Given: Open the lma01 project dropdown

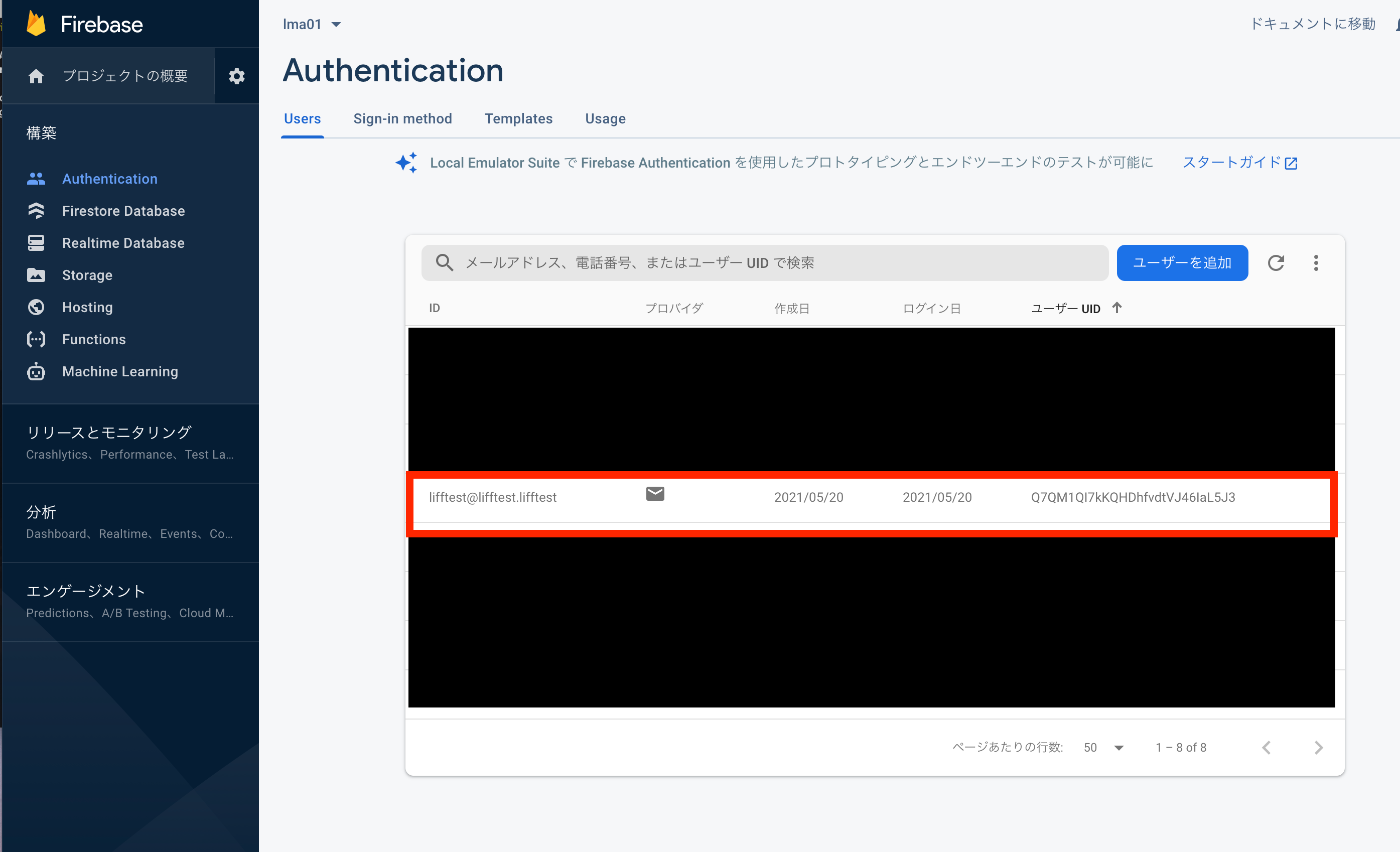Looking at the screenshot, I should (x=313, y=24).
